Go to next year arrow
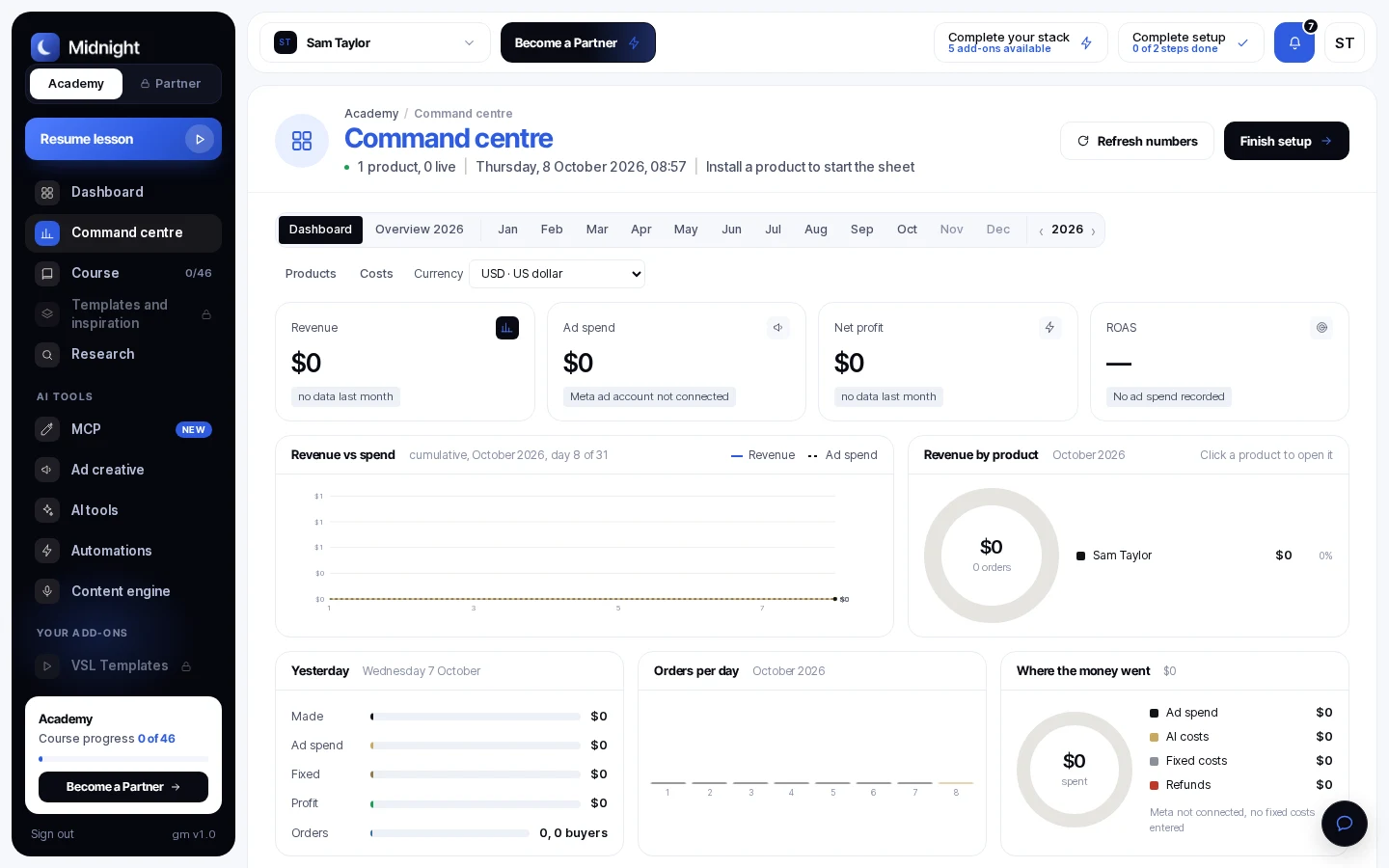Screen dimensions: 1389x868 coord(1093,231)
